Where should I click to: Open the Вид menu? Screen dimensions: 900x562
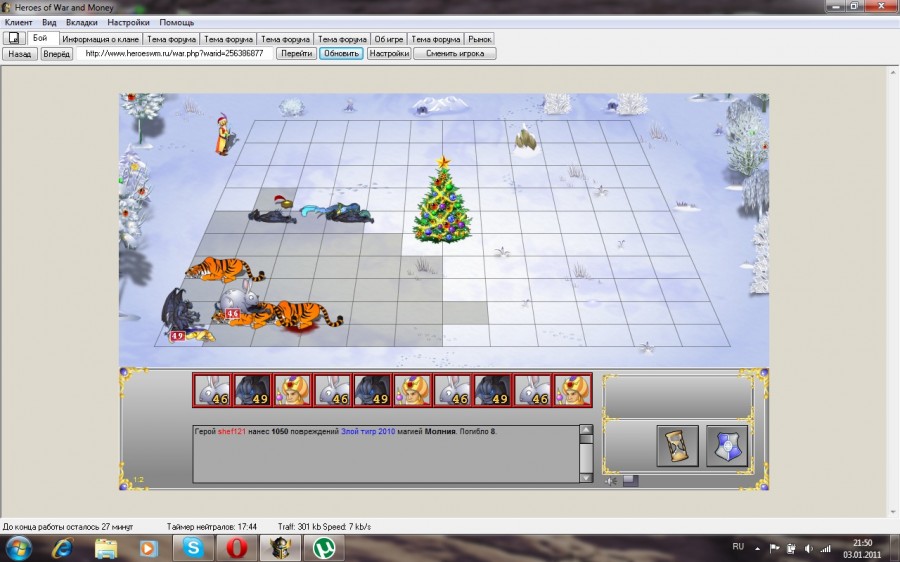(49, 22)
